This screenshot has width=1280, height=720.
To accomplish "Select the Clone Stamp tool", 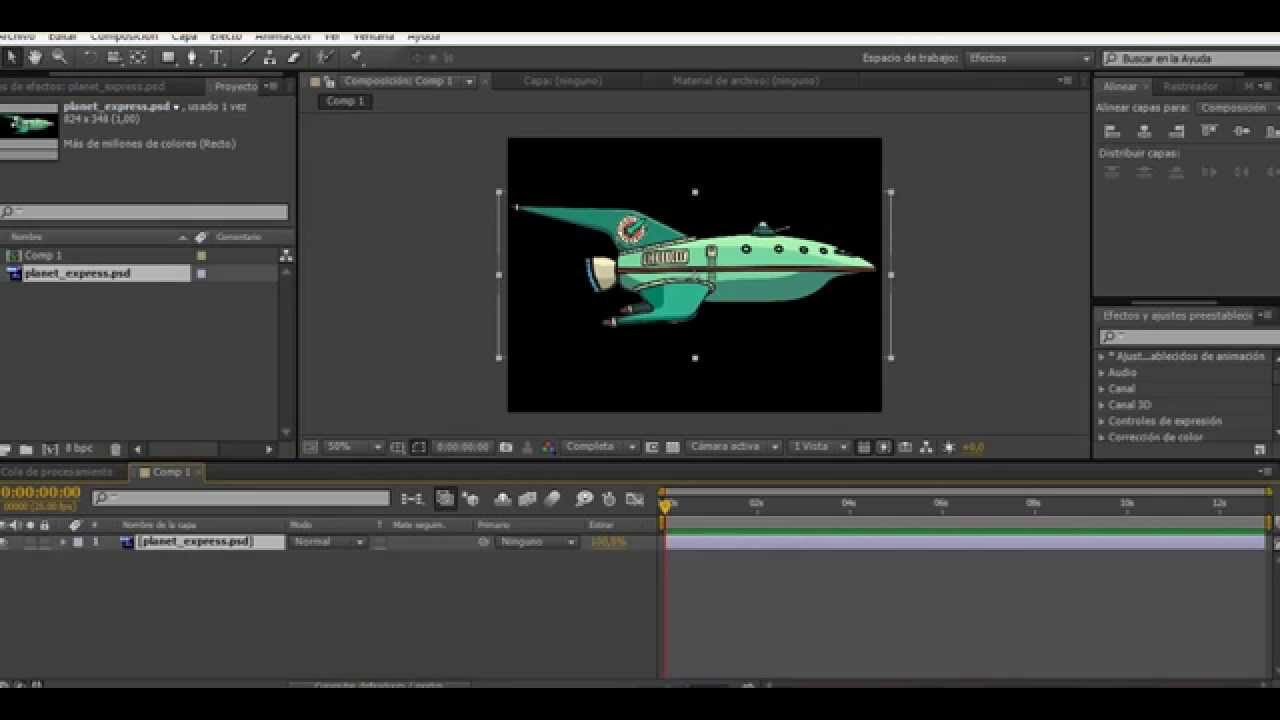I will click(270, 58).
